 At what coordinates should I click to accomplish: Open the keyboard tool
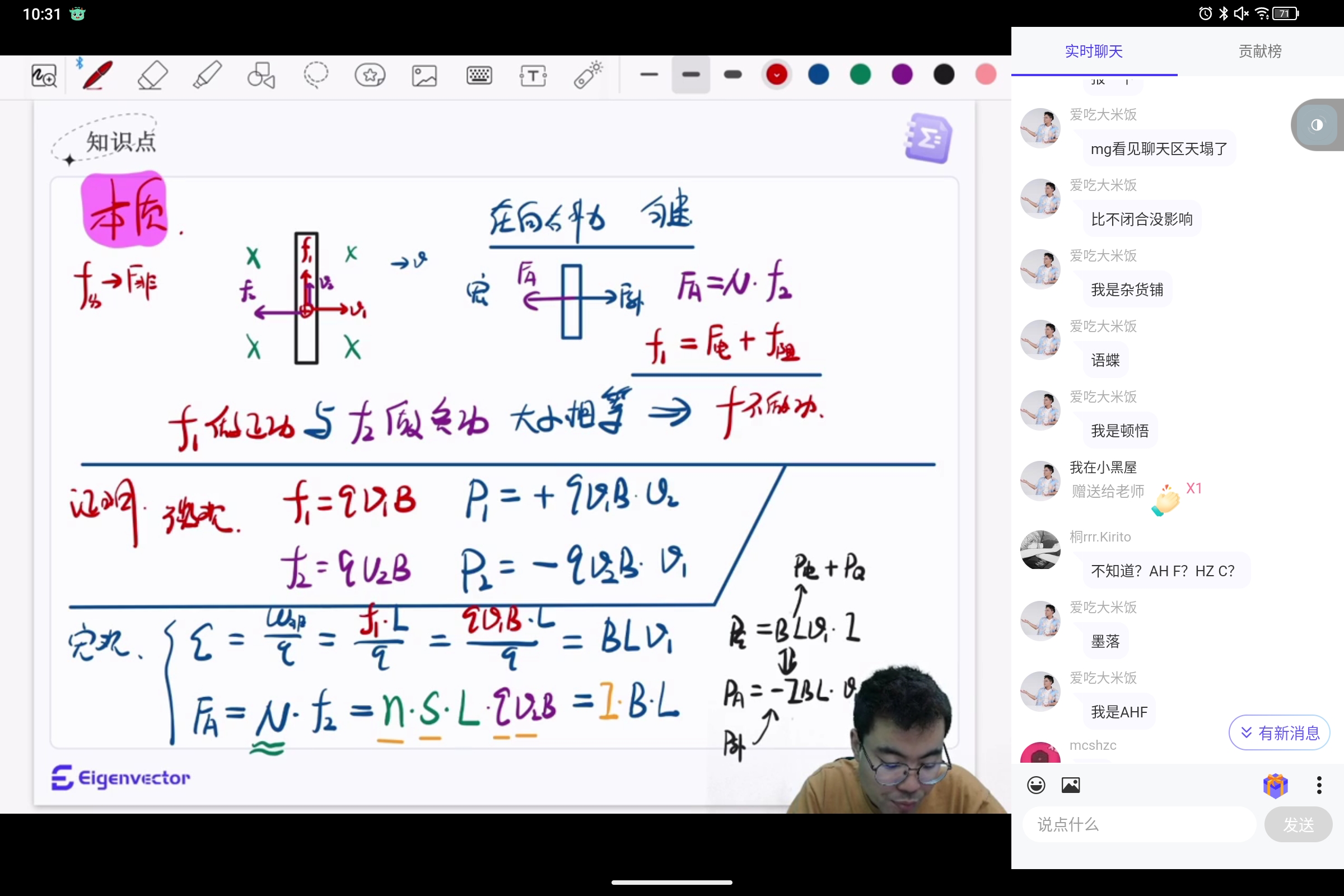pos(479,75)
